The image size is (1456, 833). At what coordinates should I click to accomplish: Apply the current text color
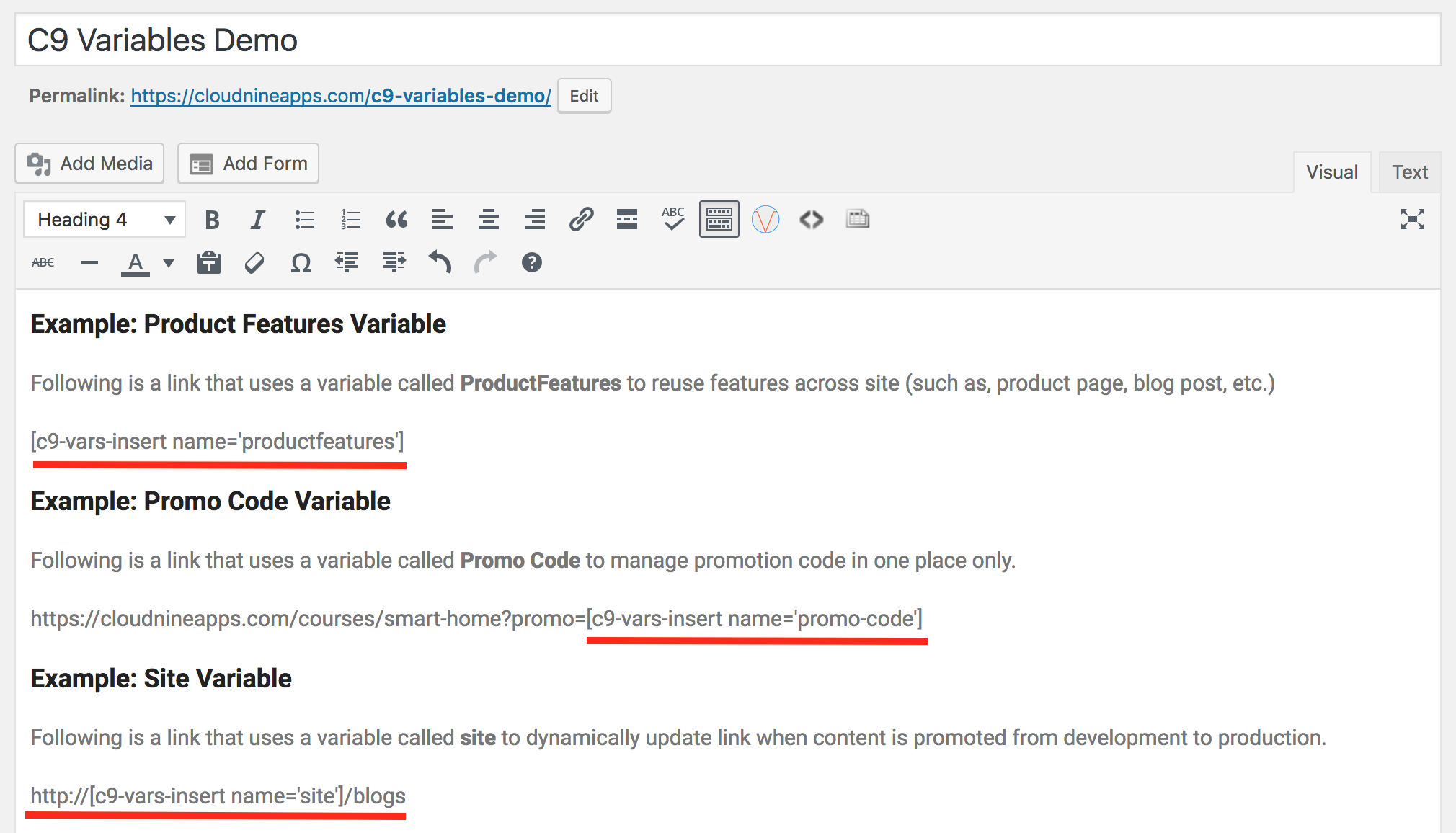[x=136, y=263]
